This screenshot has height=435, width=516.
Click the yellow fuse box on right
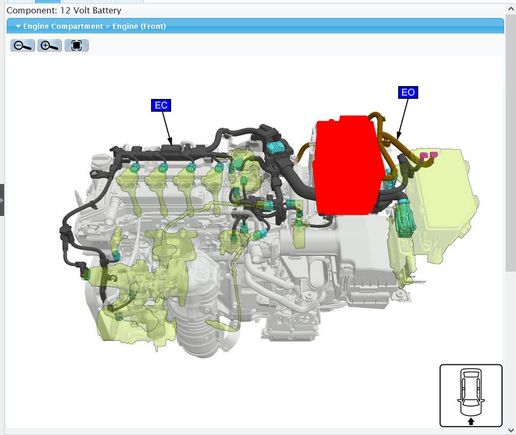point(443,203)
